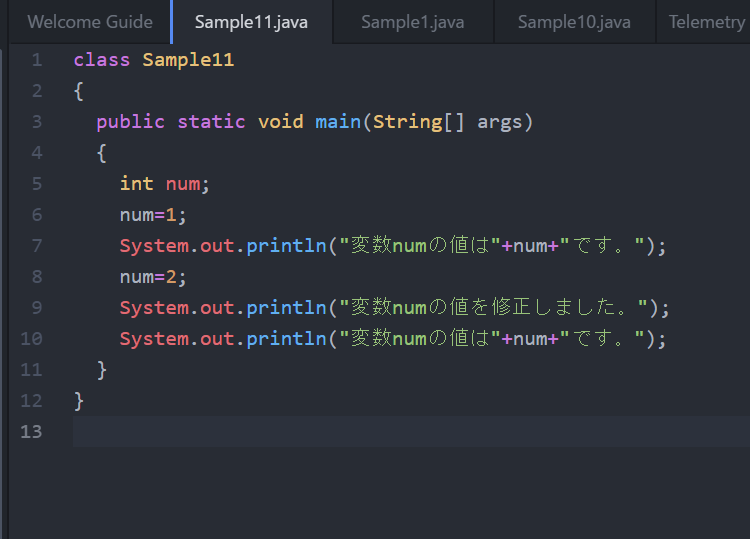Click line number 13 in the gutter
This screenshot has height=539, width=750.
pyautogui.click(x=32, y=432)
